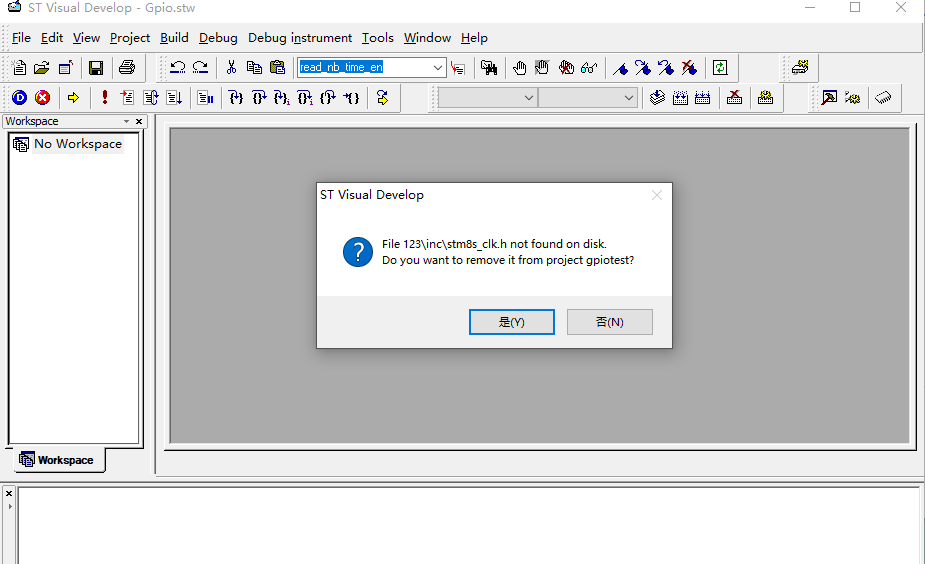925x564 pixels.
Task: Open the Debug instrument menu
Action: (x=300, y=38)
